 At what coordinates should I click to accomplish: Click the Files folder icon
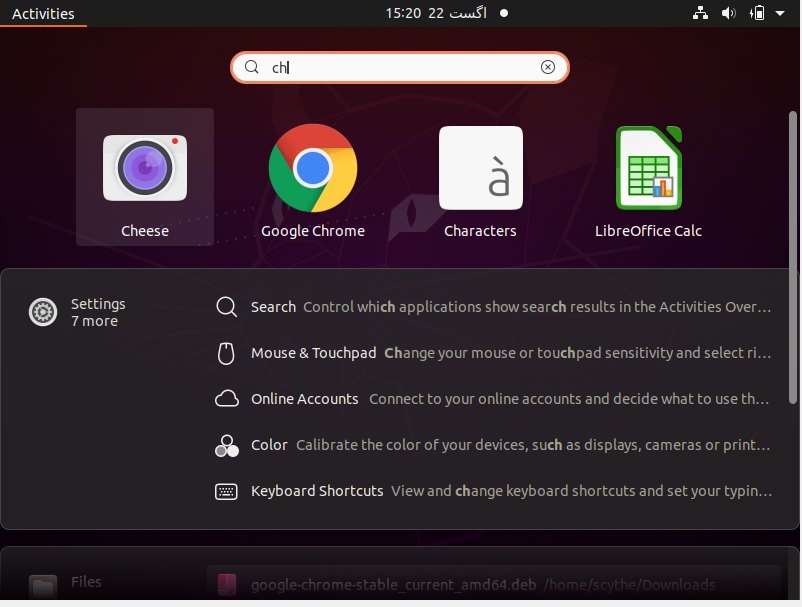click(x=43, y=586)
